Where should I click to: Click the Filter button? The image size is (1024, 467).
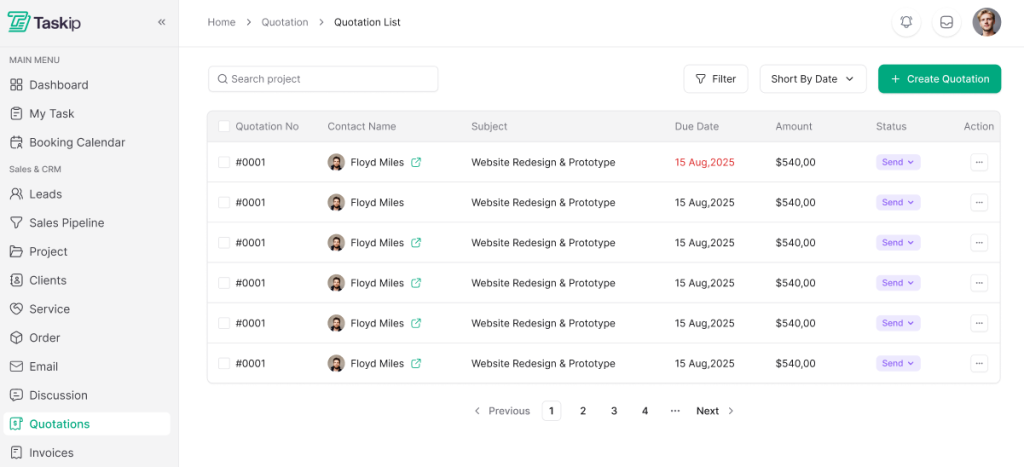pos(715,79)
